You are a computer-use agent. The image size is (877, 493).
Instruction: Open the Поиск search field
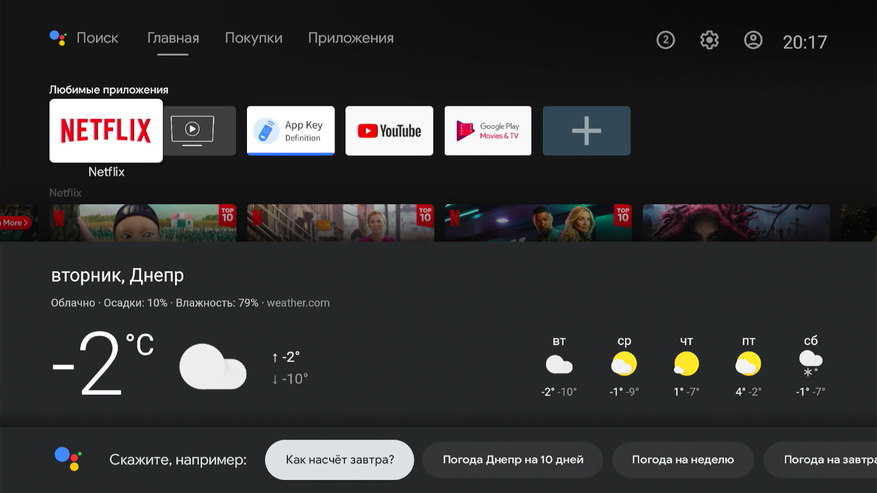(x=97, y=38)
